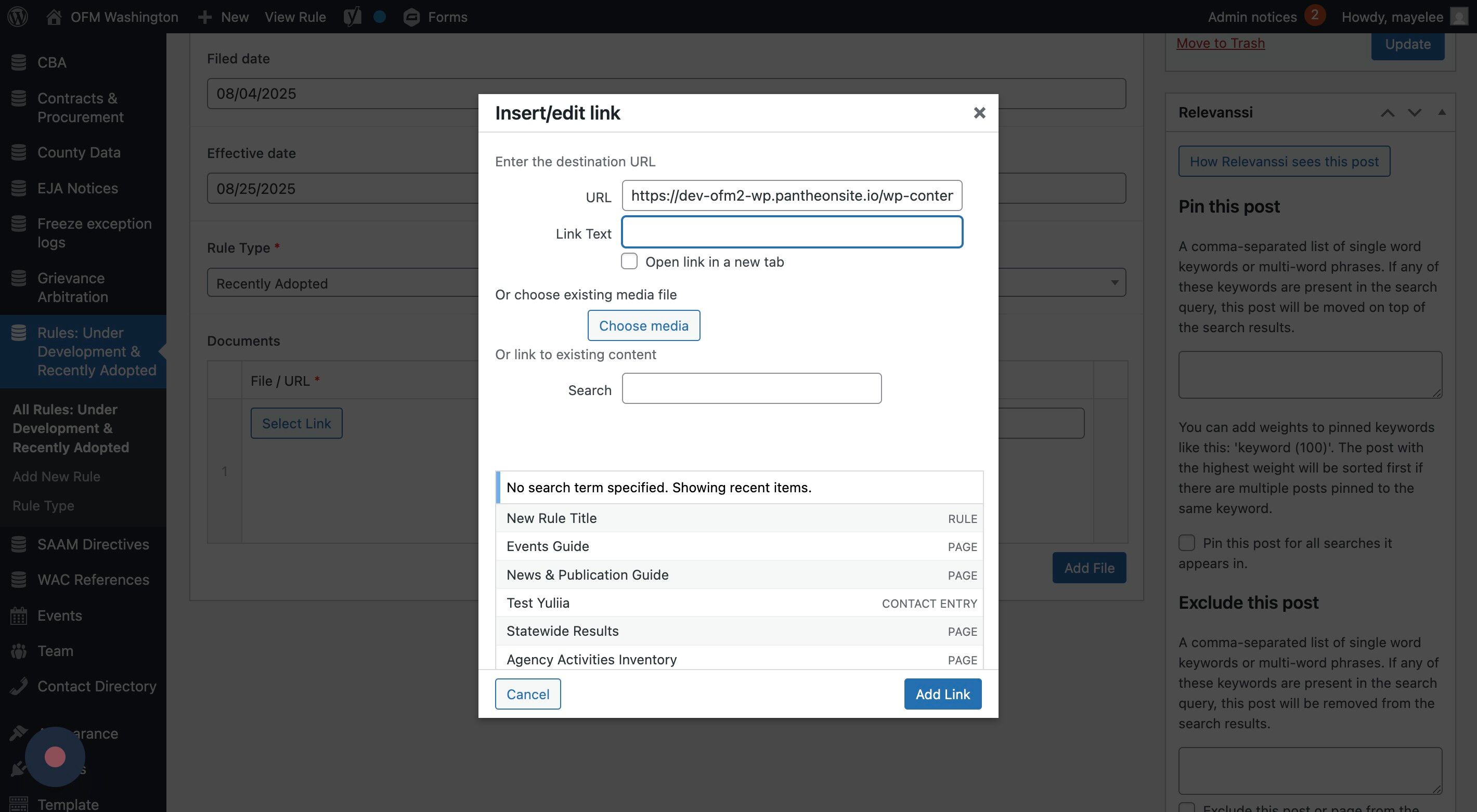The width and height of the screenshot is (1477, 812).
Task: Click the Events calendar icon in sidebar
Action: pyautogui.click(x=18, y=615)
